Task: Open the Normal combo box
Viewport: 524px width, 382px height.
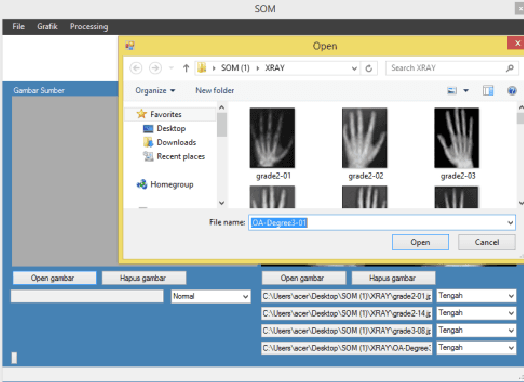Action: coord(211,296)
